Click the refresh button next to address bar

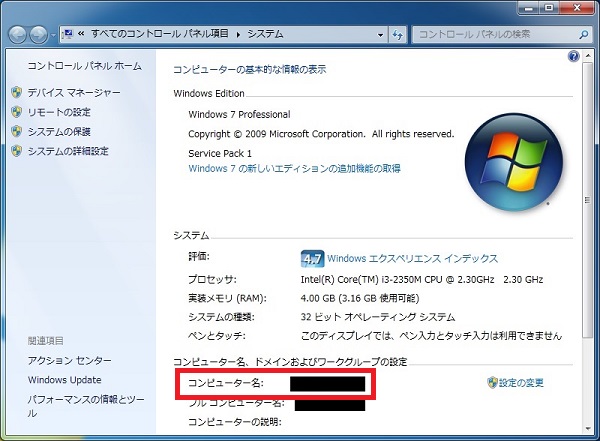(x=397, y=35)
